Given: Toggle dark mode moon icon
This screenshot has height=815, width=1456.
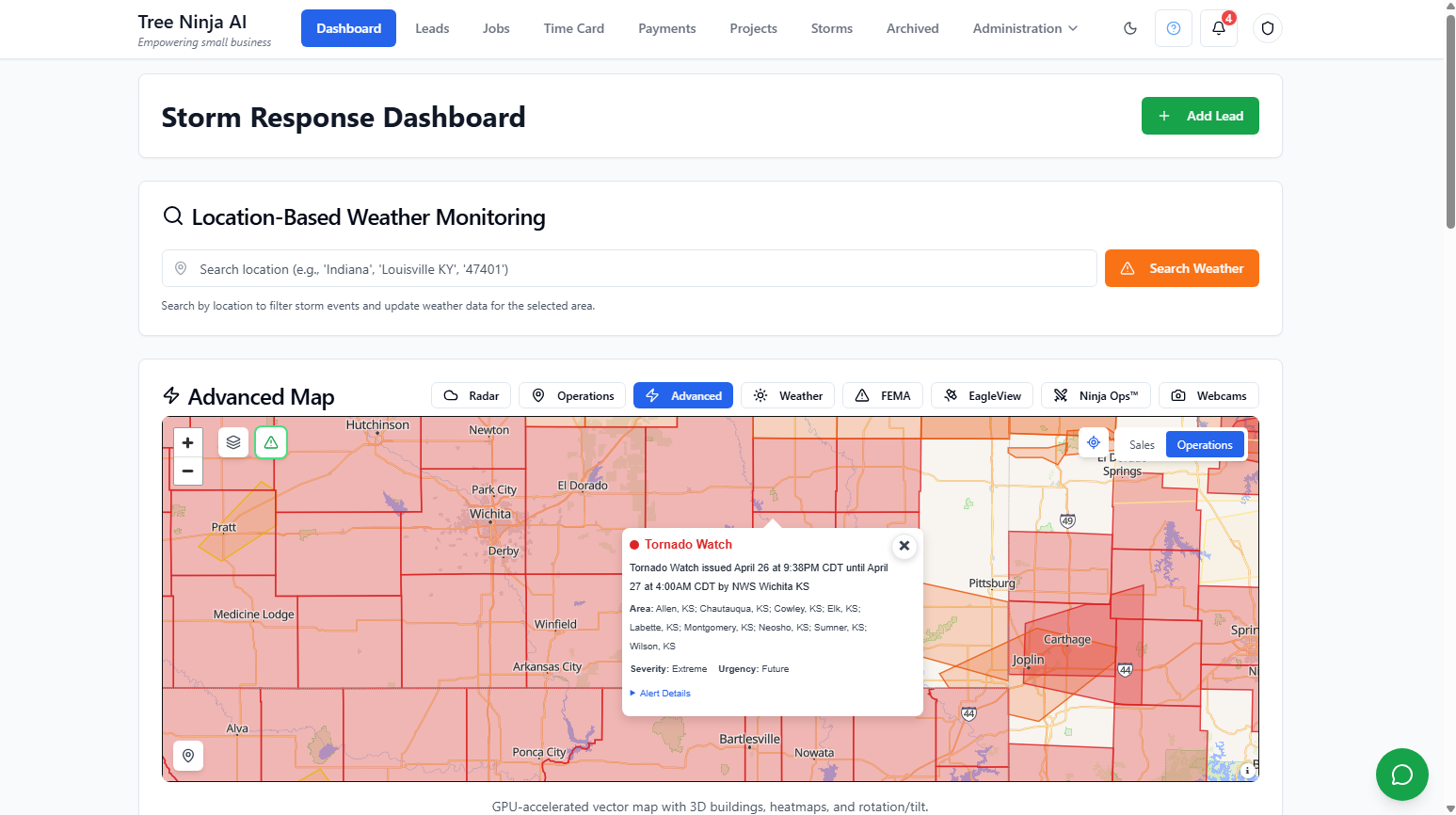Looking at the screenshot, I should (1130, 28).
